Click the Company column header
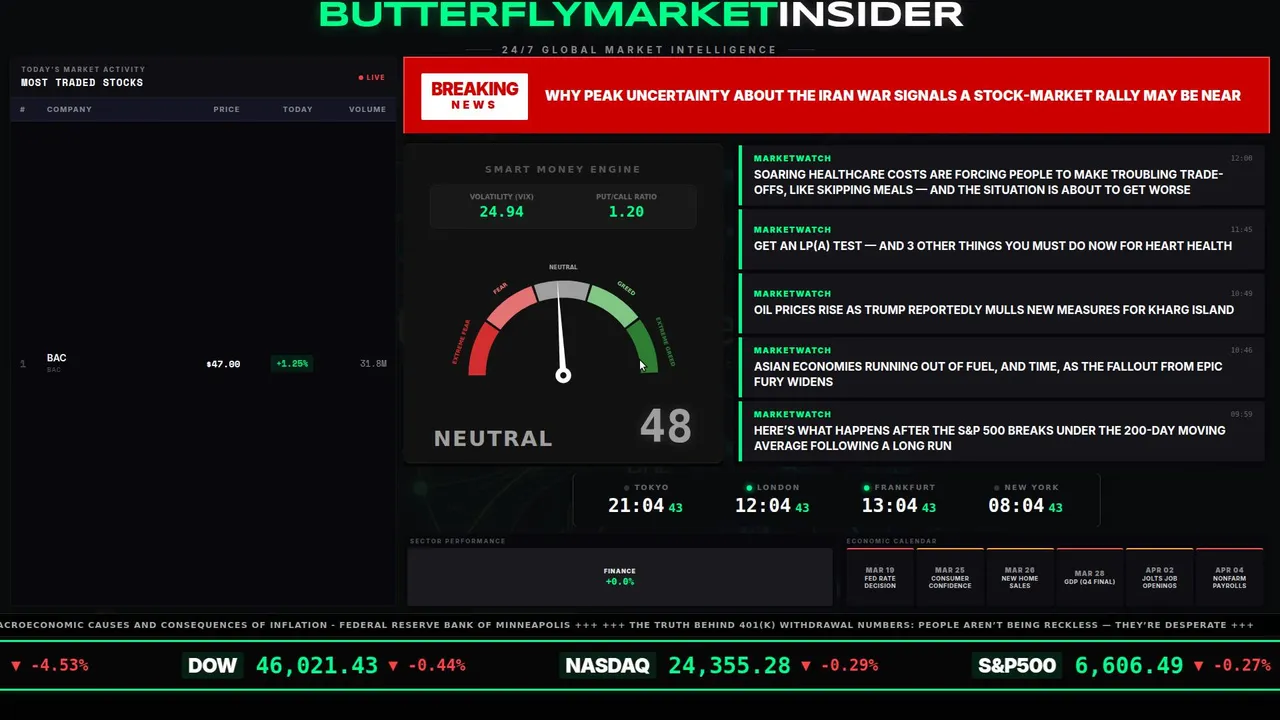 (69, 109)
